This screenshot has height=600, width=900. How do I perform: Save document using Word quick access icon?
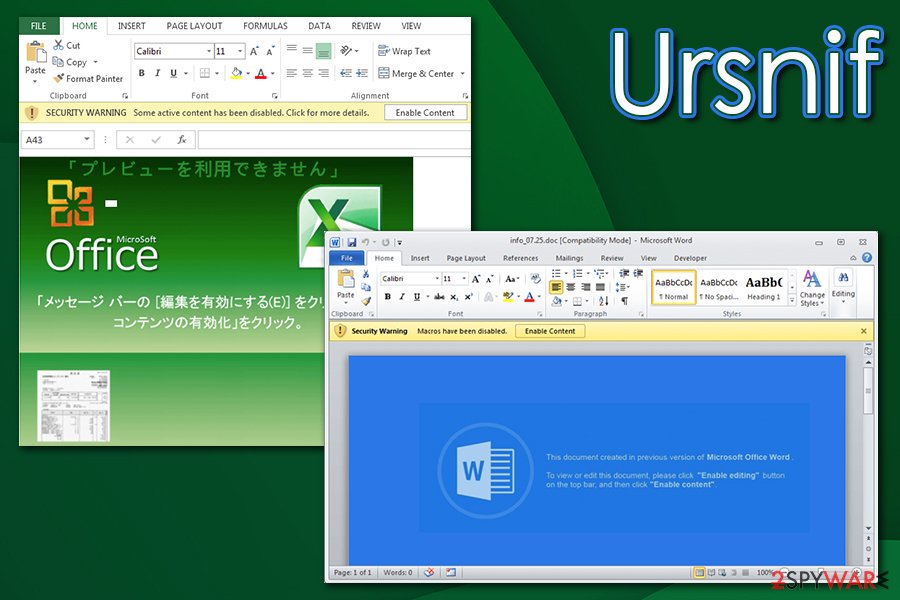(x=352, y=242)
